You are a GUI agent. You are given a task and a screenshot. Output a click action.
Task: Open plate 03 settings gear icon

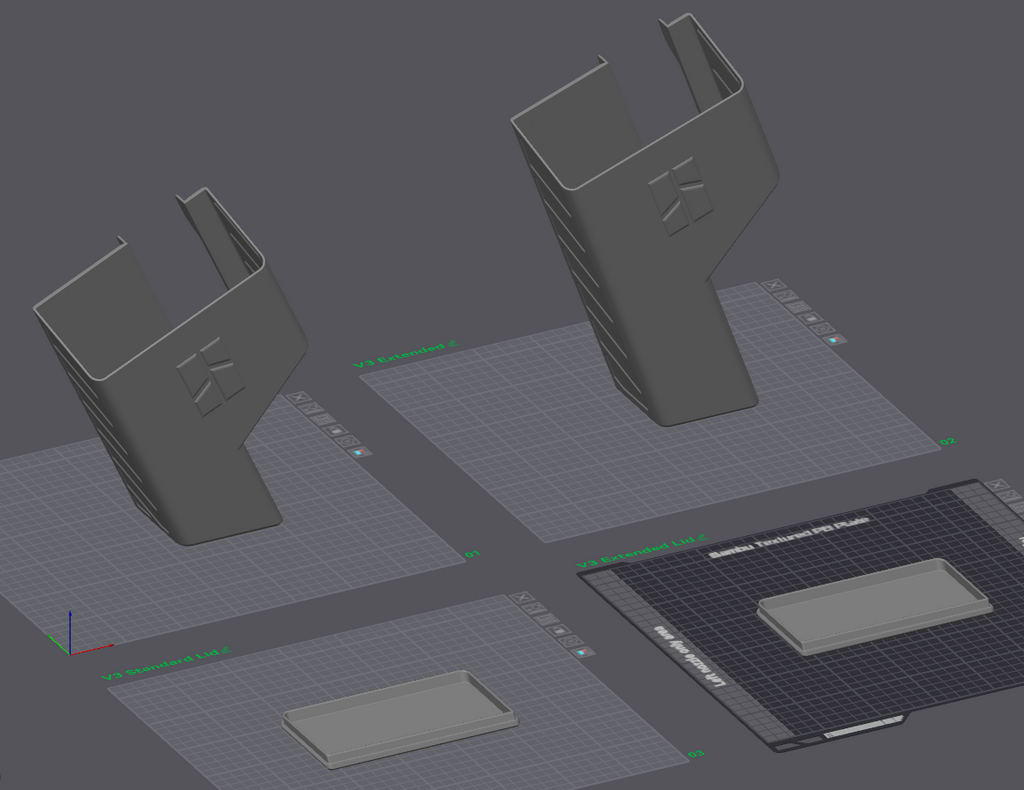[x=571, y=642]
